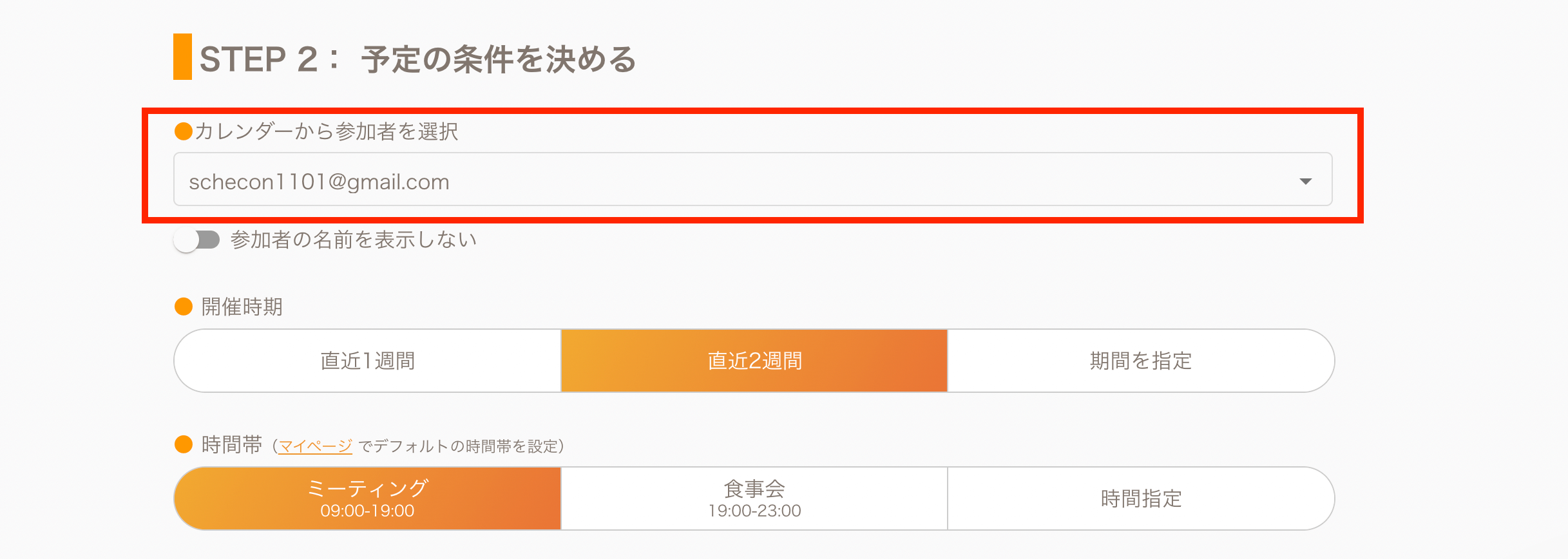Image resolution: width=1568 pixels, height=559 pixels.
Task: Click the 時間帯 section label
Action: (x=232, y=444)
